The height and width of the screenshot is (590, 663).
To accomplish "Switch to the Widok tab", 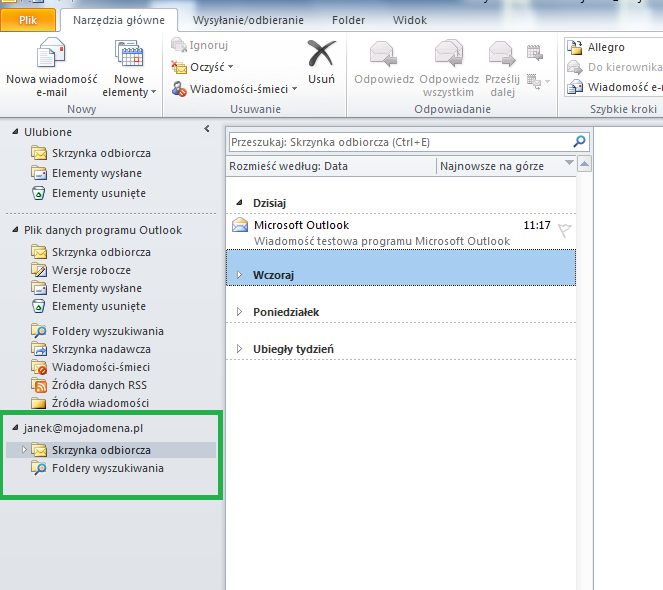I will 410,20.
